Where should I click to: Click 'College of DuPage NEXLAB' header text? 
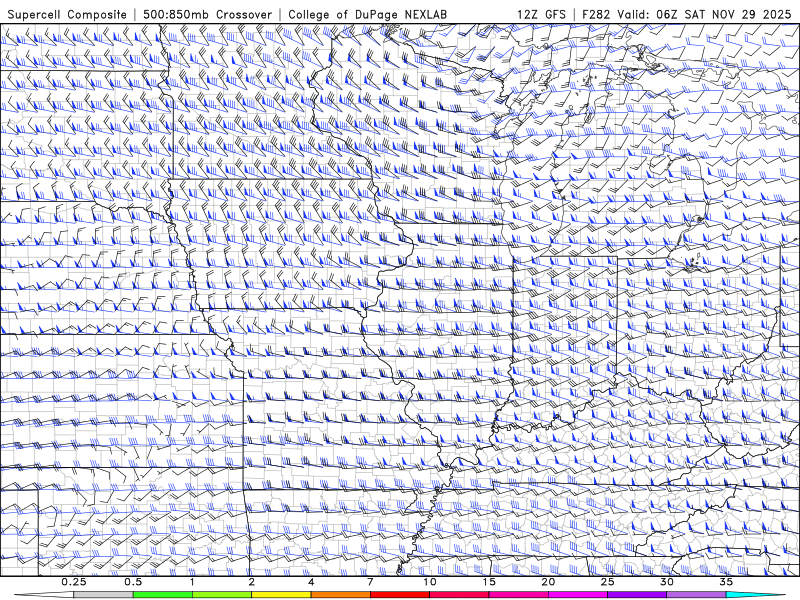tap(367, 15)
